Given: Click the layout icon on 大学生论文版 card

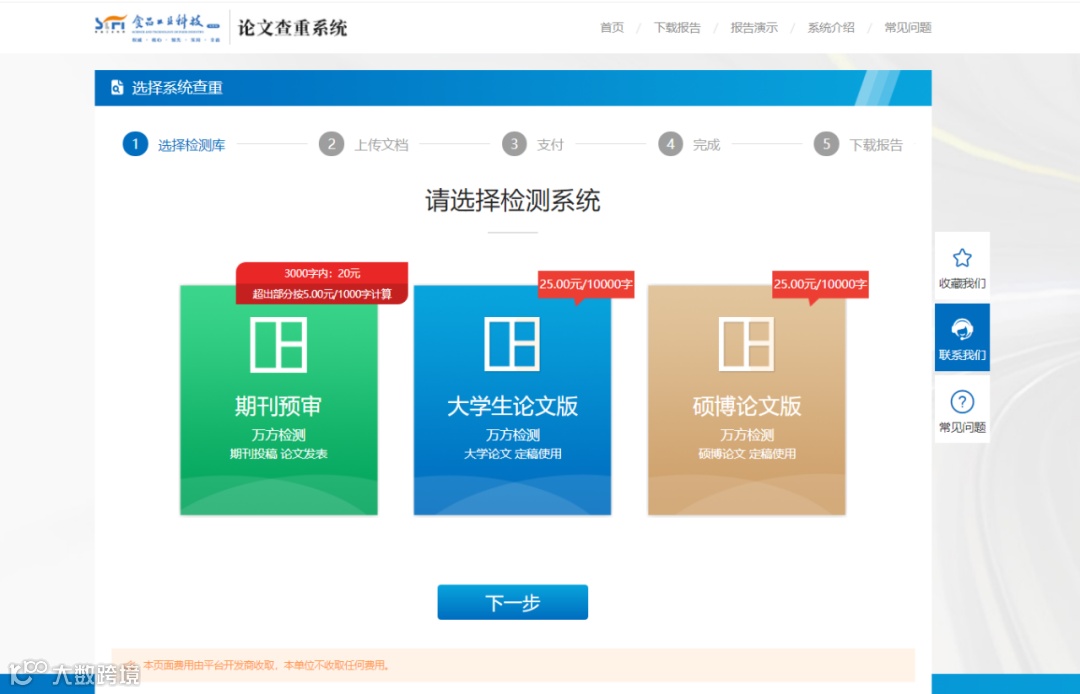Looking at the screenshot, I should (x=512, y=344).
